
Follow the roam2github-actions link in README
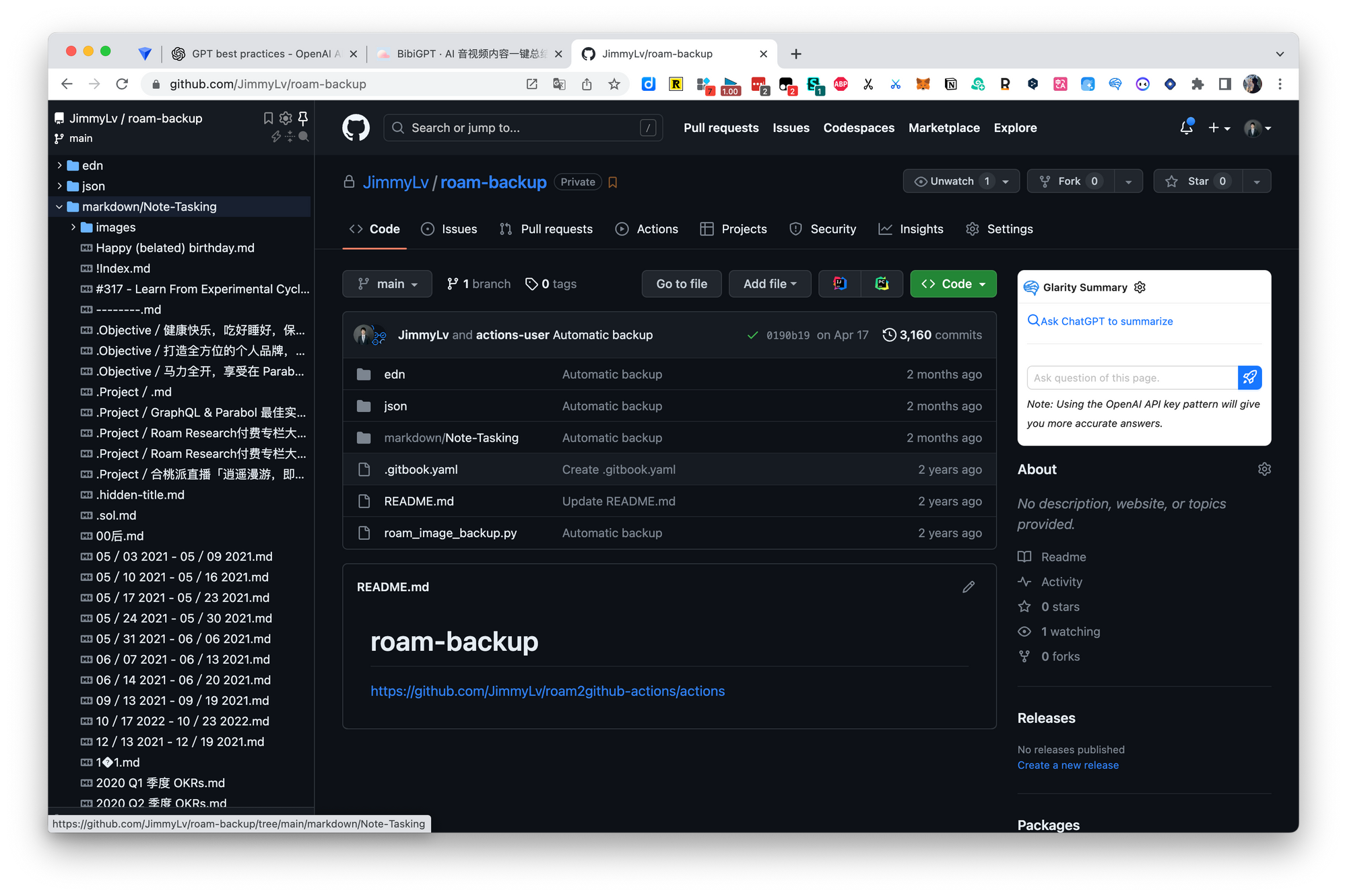(548, 691)
